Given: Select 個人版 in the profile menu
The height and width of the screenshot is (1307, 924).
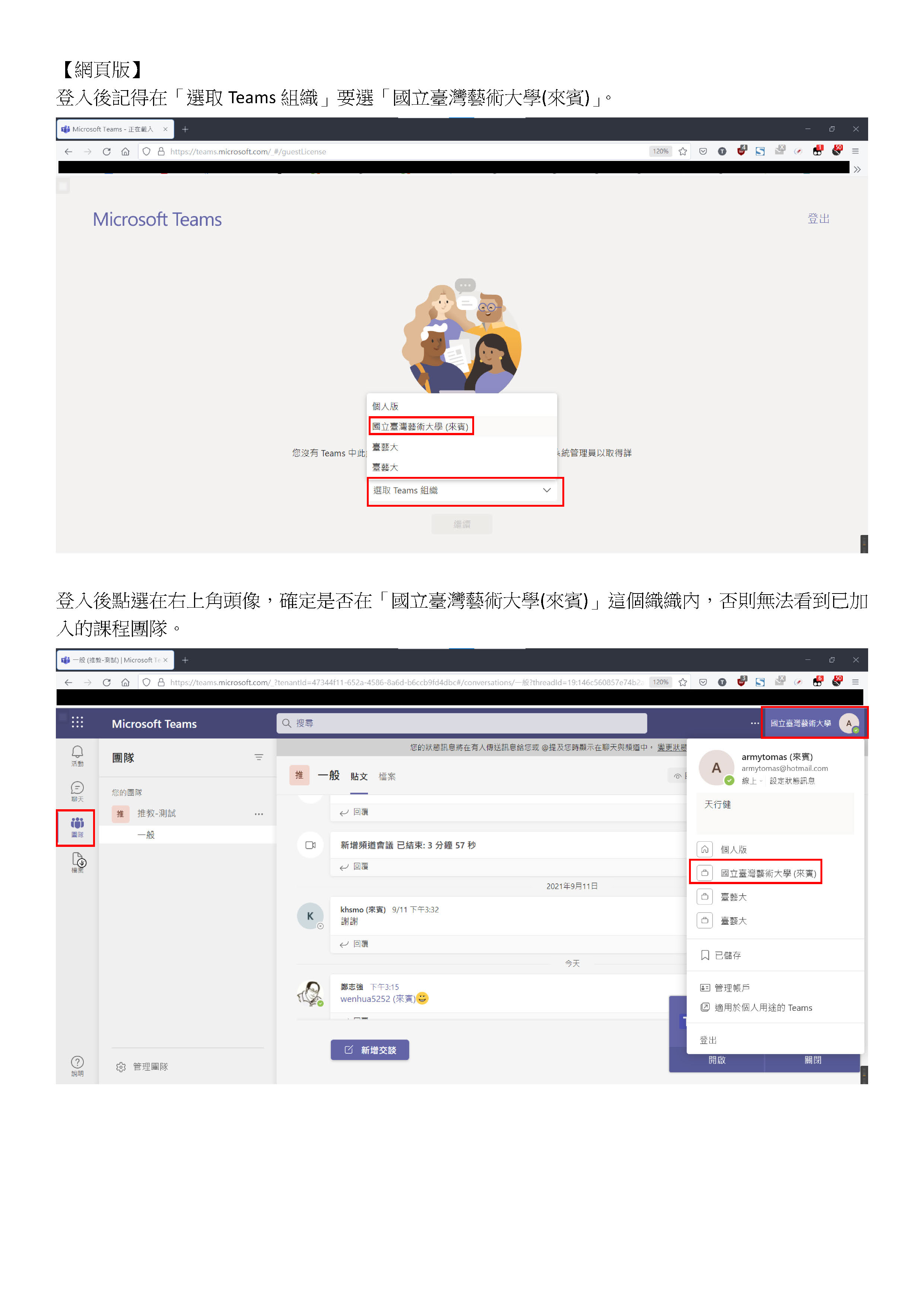Looking at the screenshot, I should pyautogui.click(x=733, y=850).
